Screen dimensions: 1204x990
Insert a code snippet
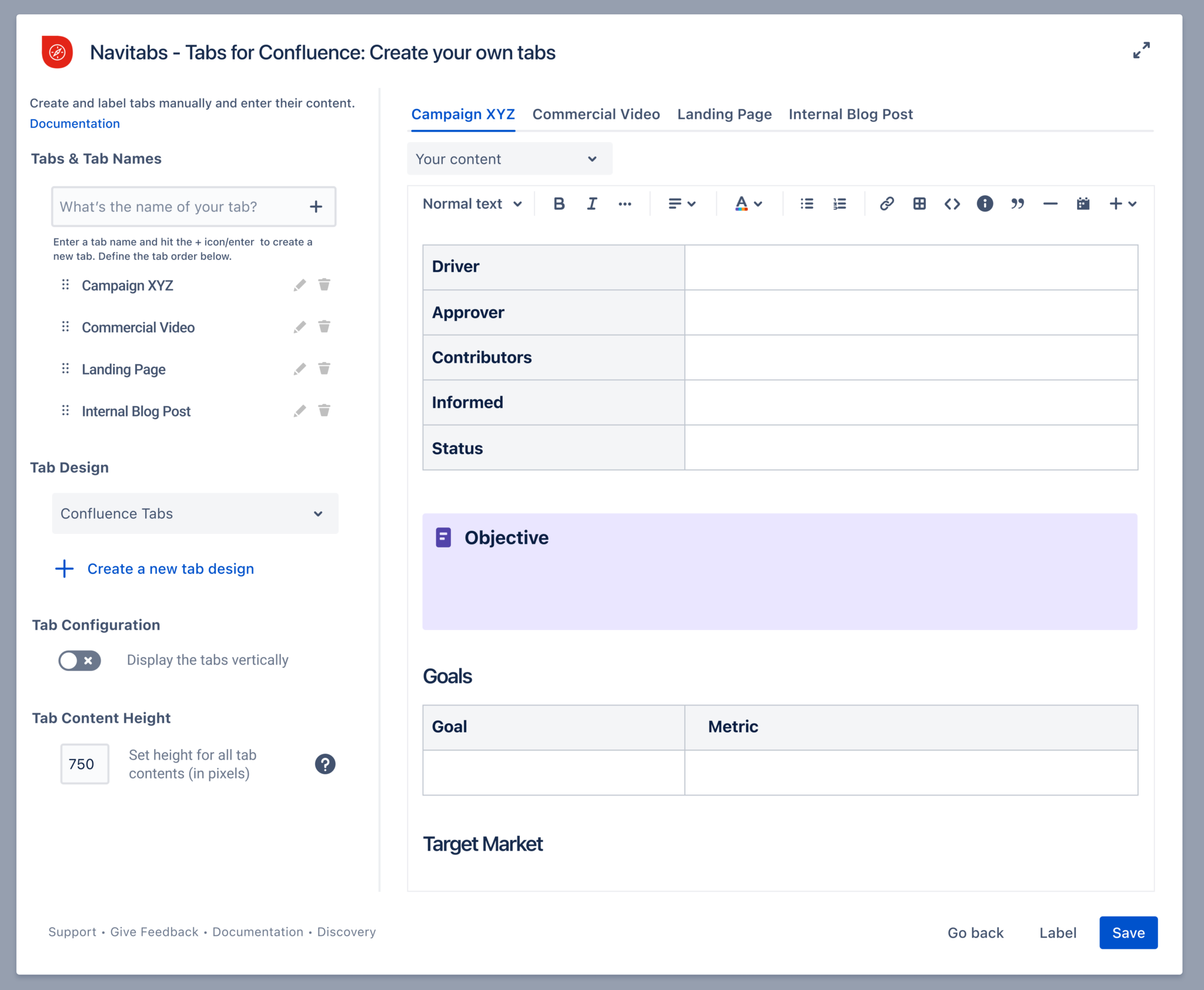pos(952,204)
